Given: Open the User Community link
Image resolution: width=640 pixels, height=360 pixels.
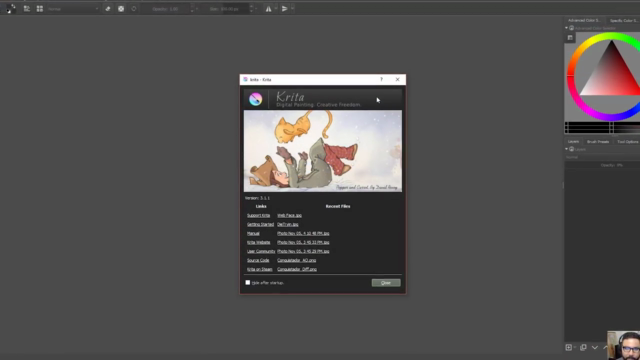Looking at the screenshot, I should [x=261, y=251].
